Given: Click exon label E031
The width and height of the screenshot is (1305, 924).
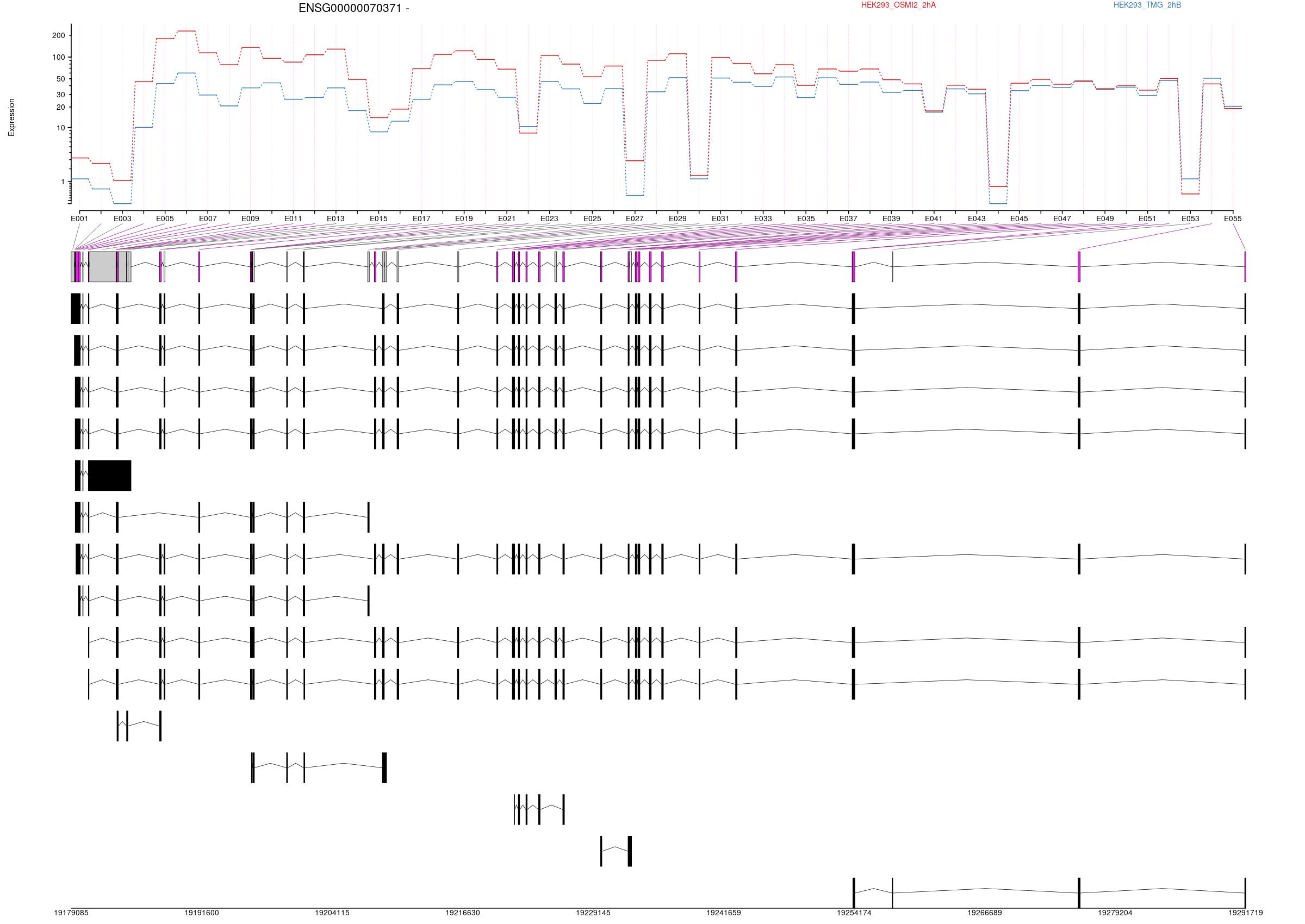Looking at the screenshot, I should tap(720, 218).
